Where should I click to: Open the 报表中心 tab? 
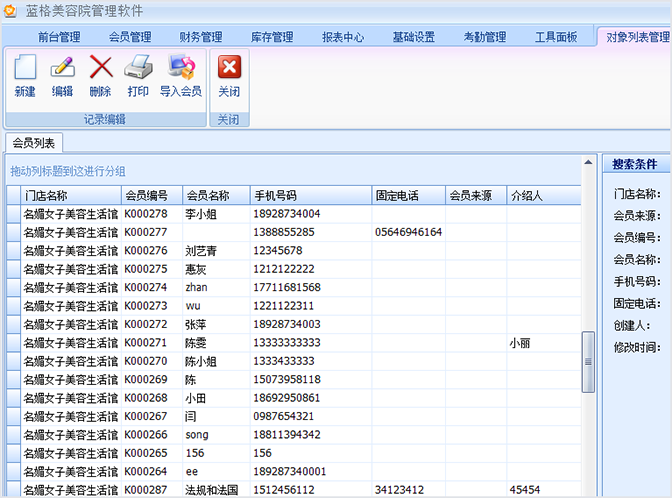click(x=343, y=38)
